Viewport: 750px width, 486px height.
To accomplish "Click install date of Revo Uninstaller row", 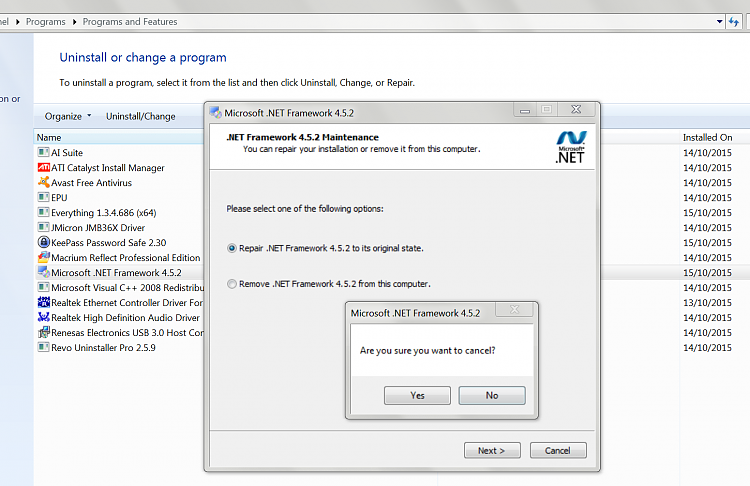I will click(707, 348).
